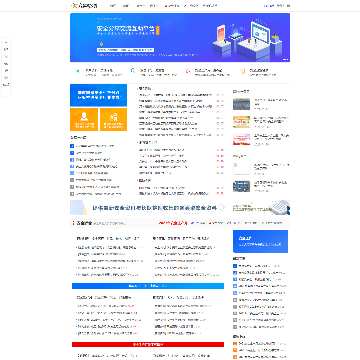Open the blue promo tile above the orange tiles
The image size is (360, 360).
coord(98,95)
